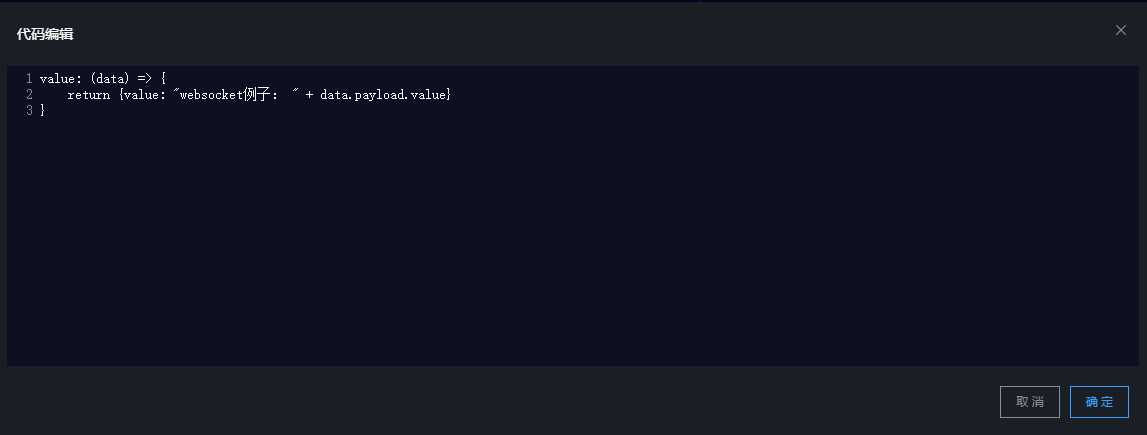Click the 代码编辑 dialog title
The image size is (1147, 435).
click(x=45, y=34)
